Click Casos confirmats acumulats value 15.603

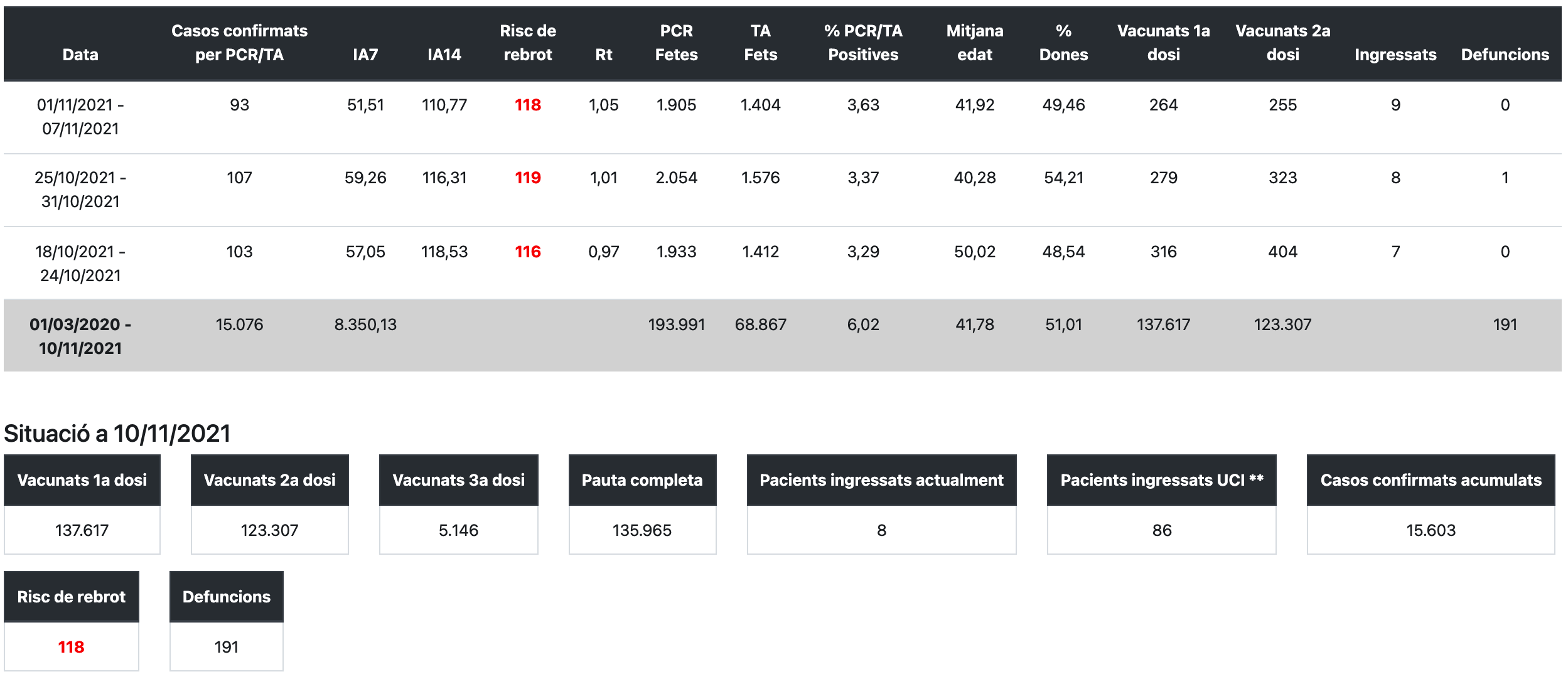pos(1431,531)
